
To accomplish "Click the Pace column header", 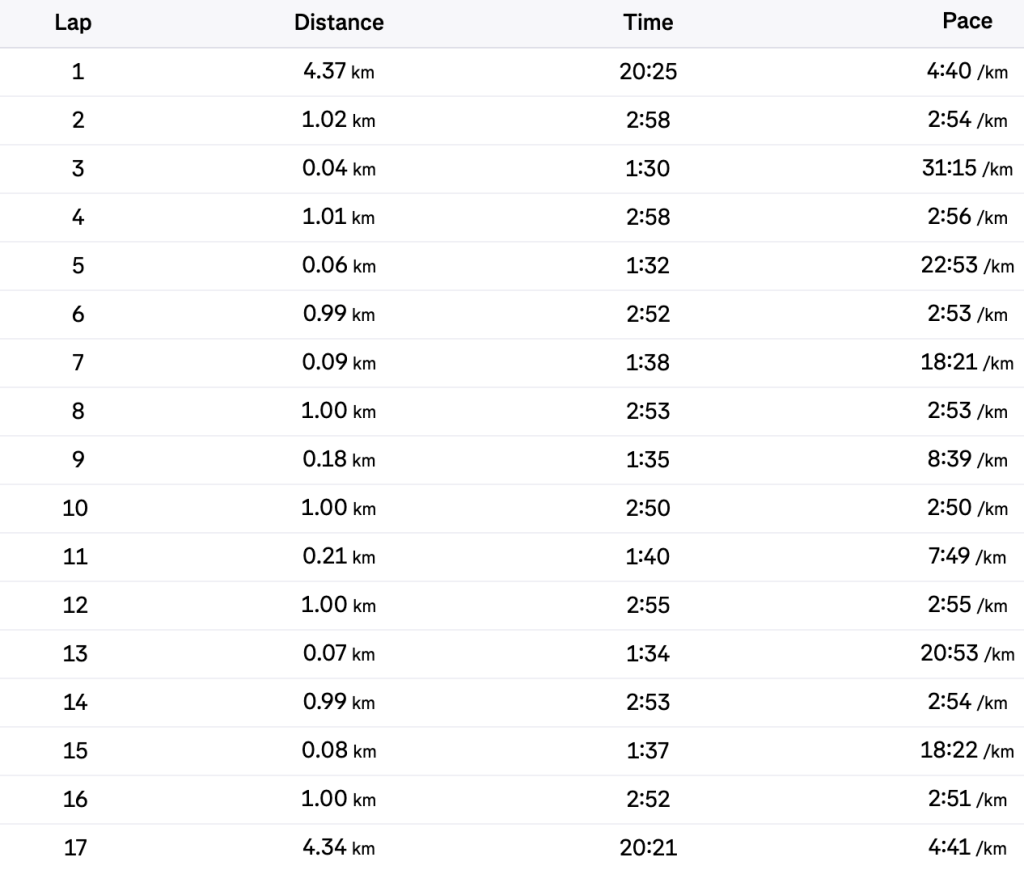I will [x=967, y=22].
